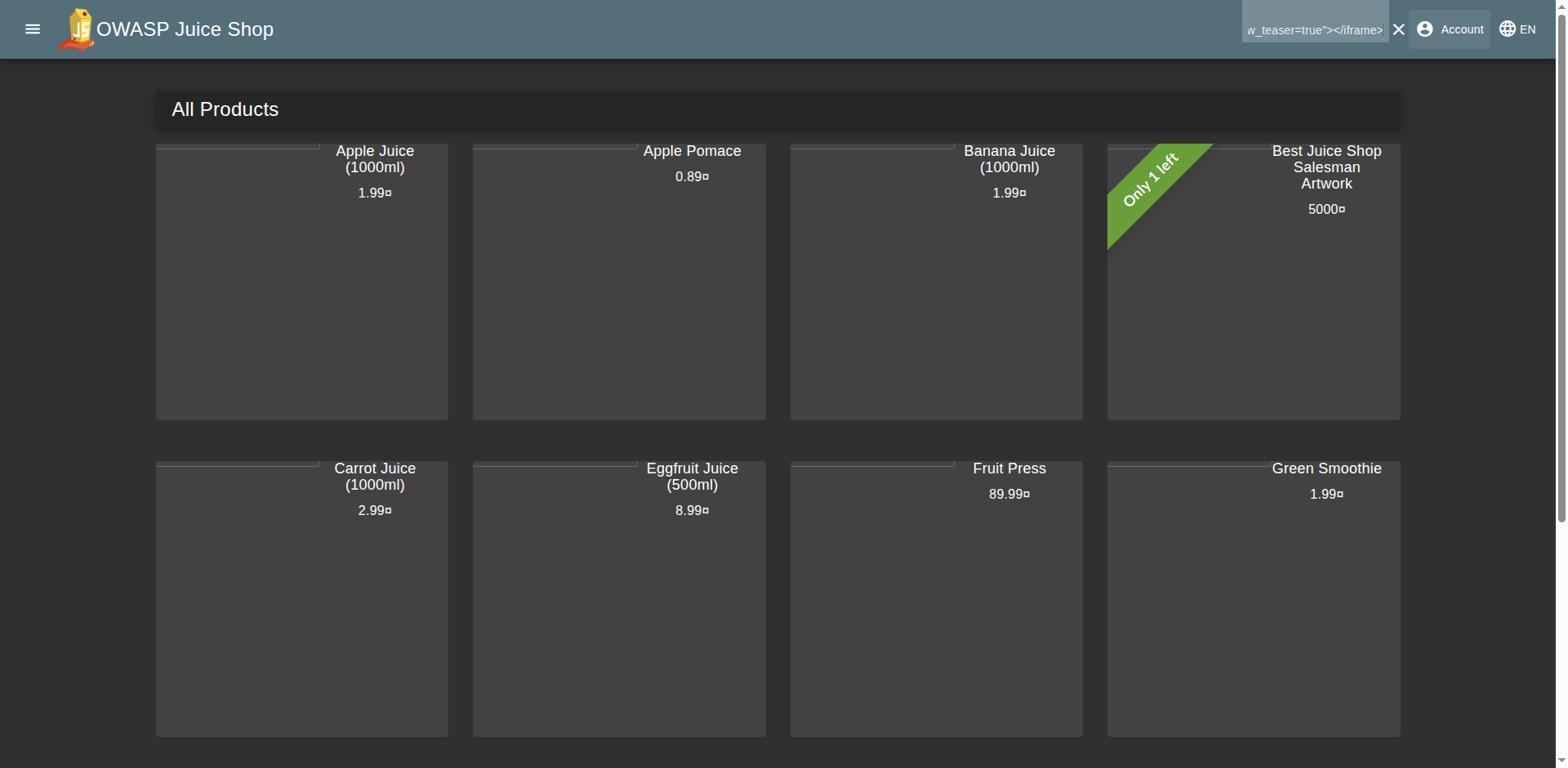Screen dimensions: 1568x768
Task: View the Green Smoothie product
Action: click(1254, 598)
